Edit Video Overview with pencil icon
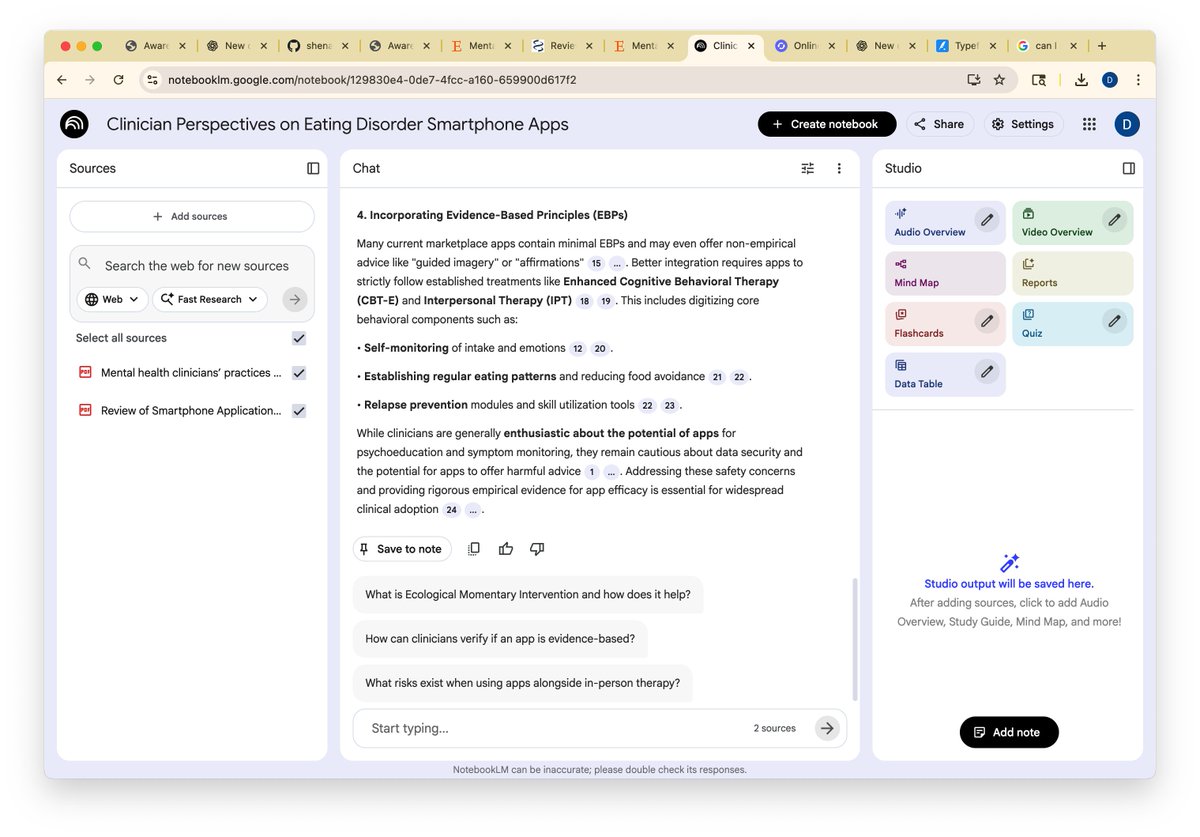This screenshot has width=1200, height=837. click(x=1114, y=219)
